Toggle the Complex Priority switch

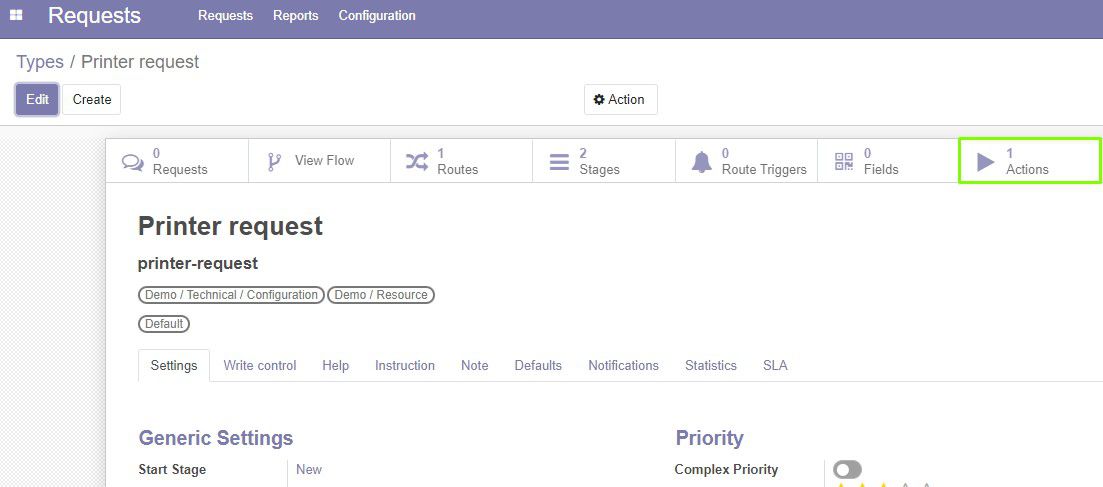point(847,469)
